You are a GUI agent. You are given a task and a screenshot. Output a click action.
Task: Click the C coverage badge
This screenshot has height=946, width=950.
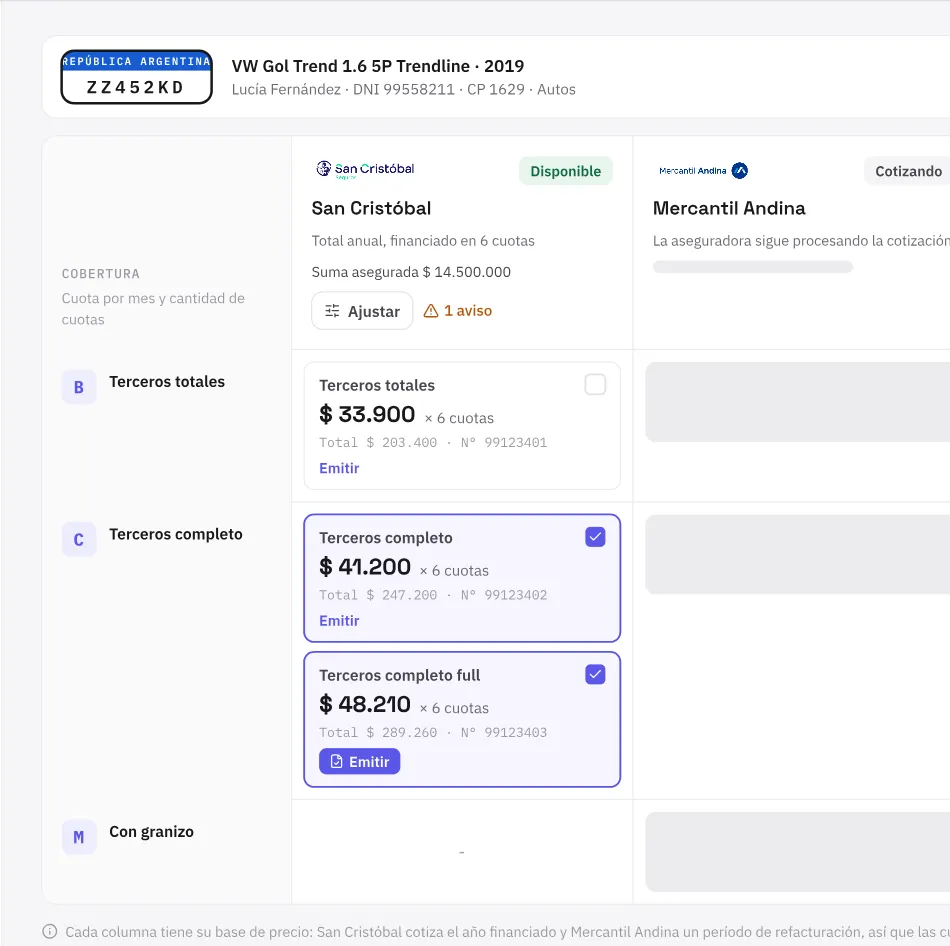(79, 539)
